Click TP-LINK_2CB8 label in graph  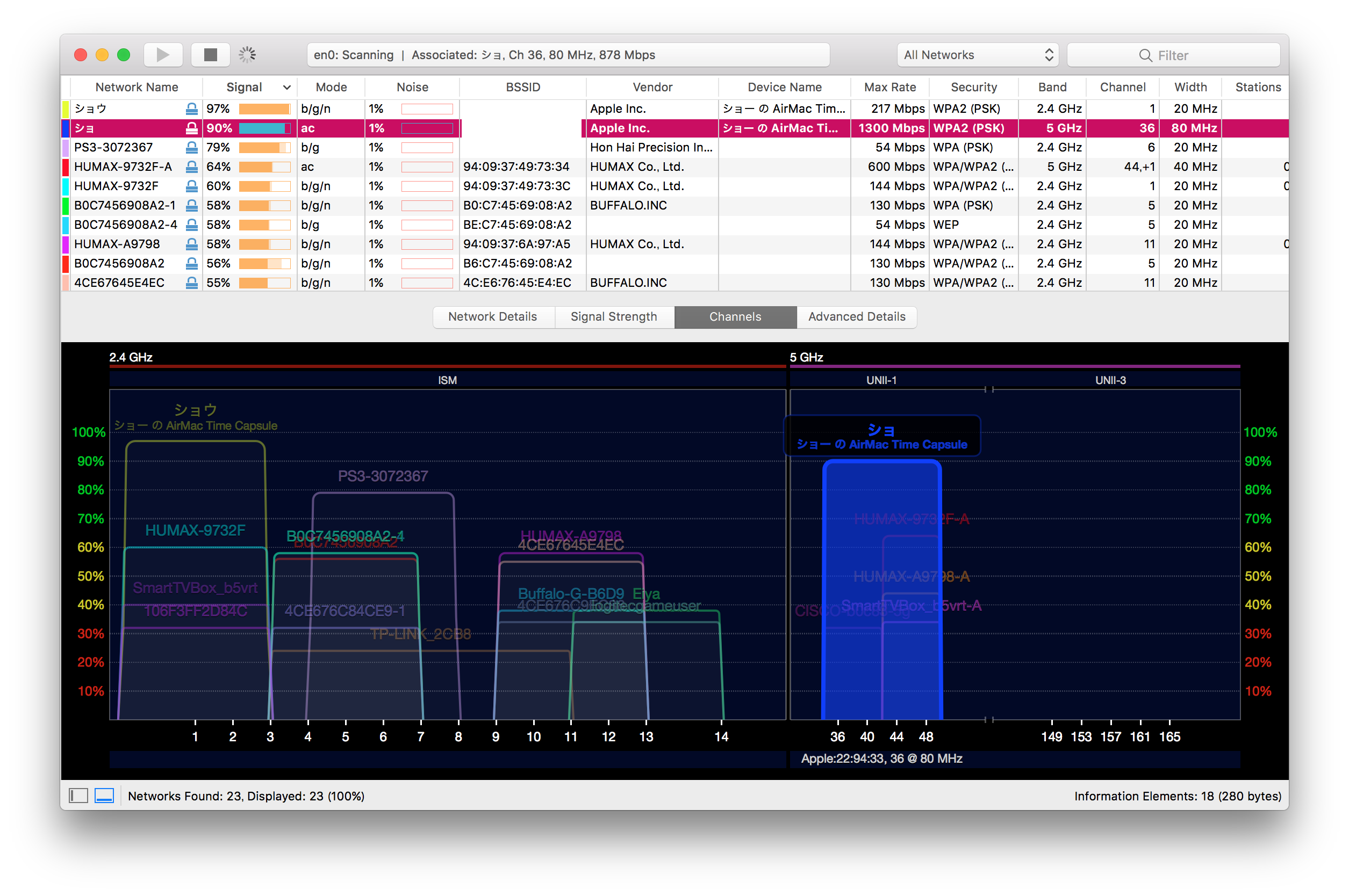click(421, 634)
